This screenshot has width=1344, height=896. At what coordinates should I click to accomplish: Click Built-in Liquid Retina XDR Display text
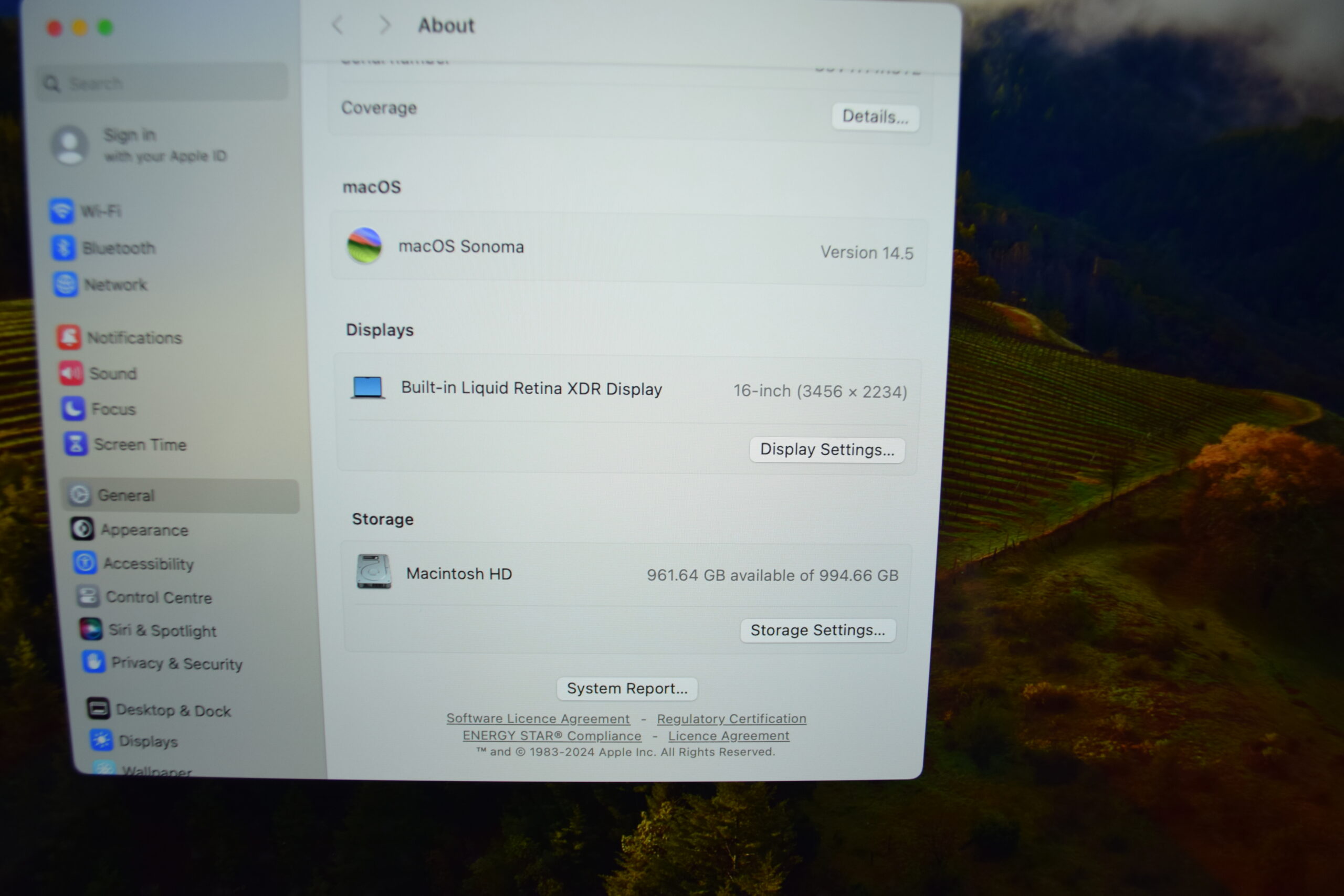tap(531, 388)
